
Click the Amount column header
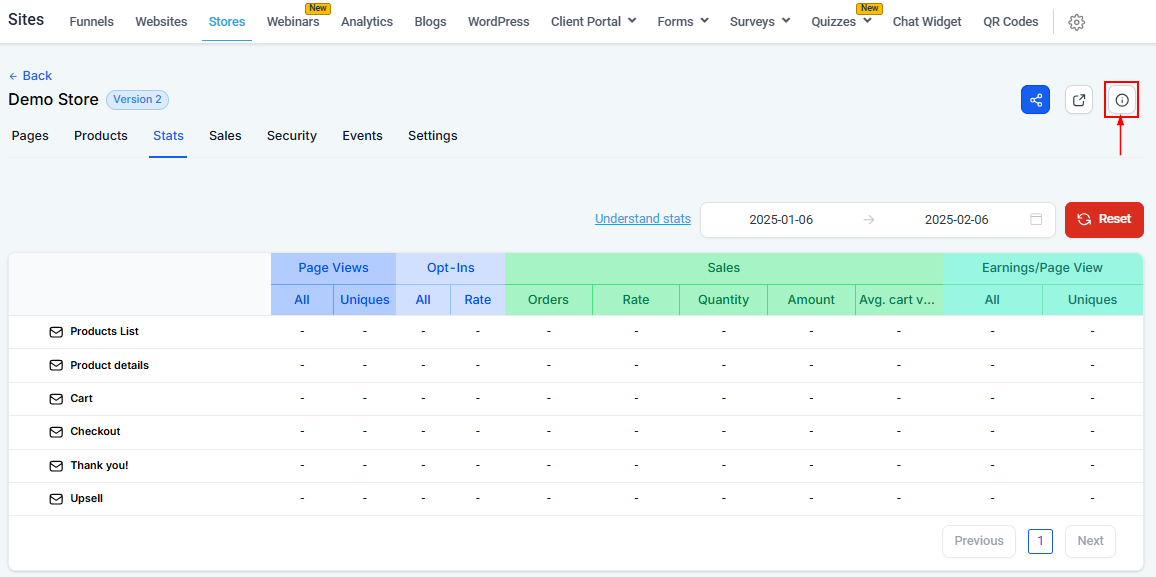coord(811,300)
